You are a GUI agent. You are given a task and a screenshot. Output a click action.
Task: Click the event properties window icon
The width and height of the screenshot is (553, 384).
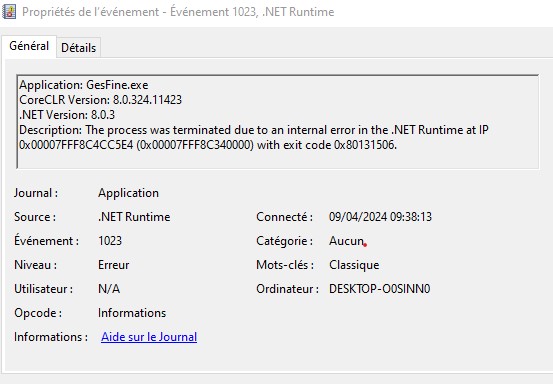[9, 12]
